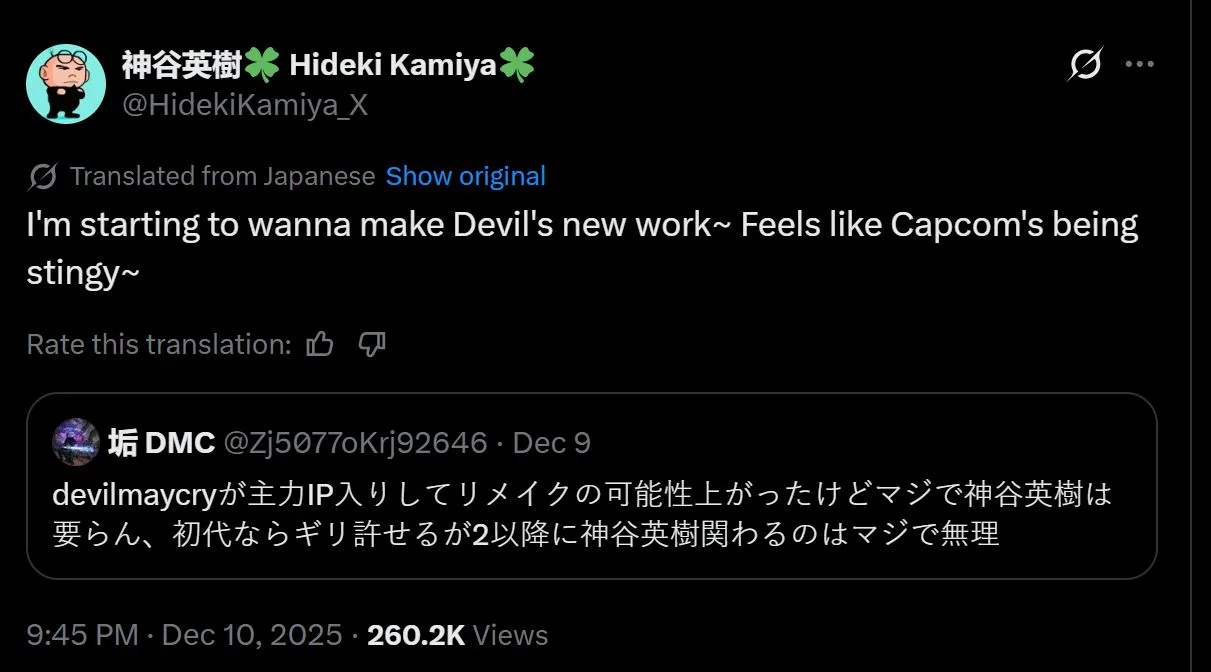Screen dimensions: 1211x672
Task: Click the Dec 10, 2025 post timestamp
Action: coord(180,634)
